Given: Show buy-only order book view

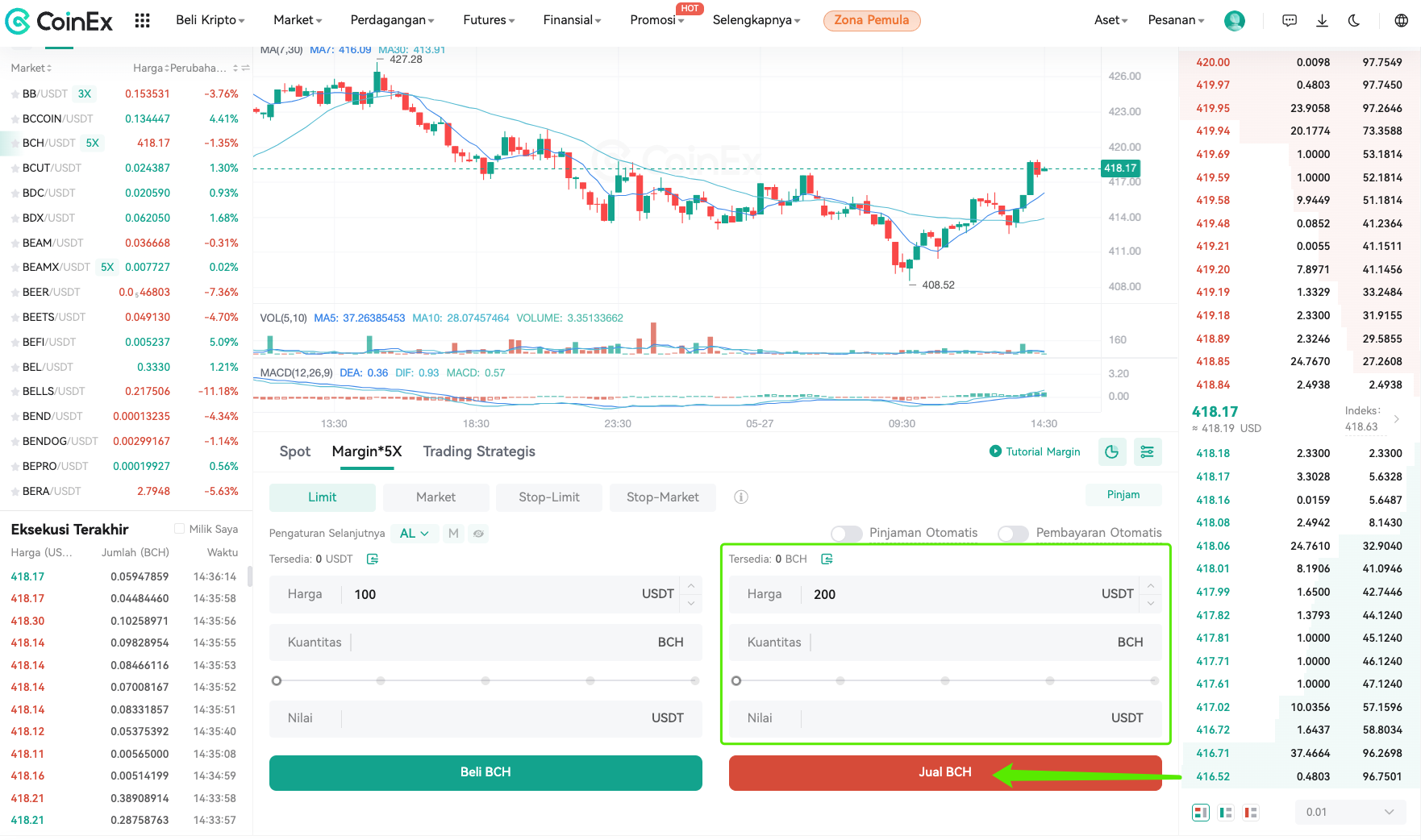Looking at the screenshot, I should click(x=1226, y=813).
